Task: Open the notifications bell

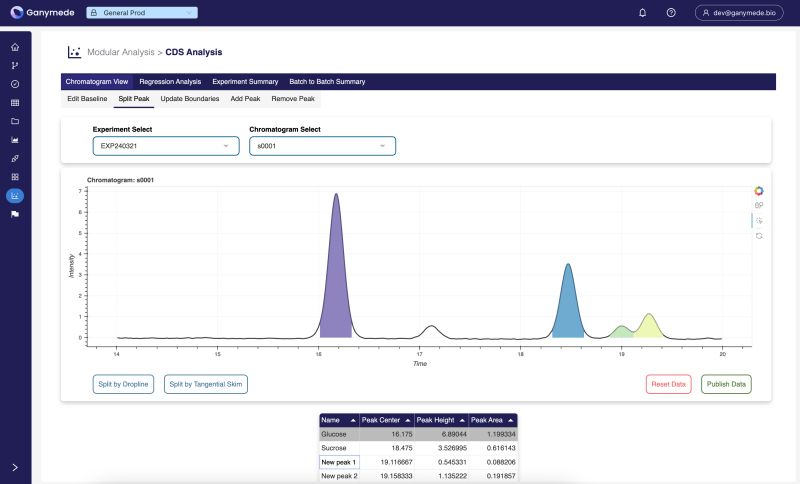Action: (x=642, y=13)
